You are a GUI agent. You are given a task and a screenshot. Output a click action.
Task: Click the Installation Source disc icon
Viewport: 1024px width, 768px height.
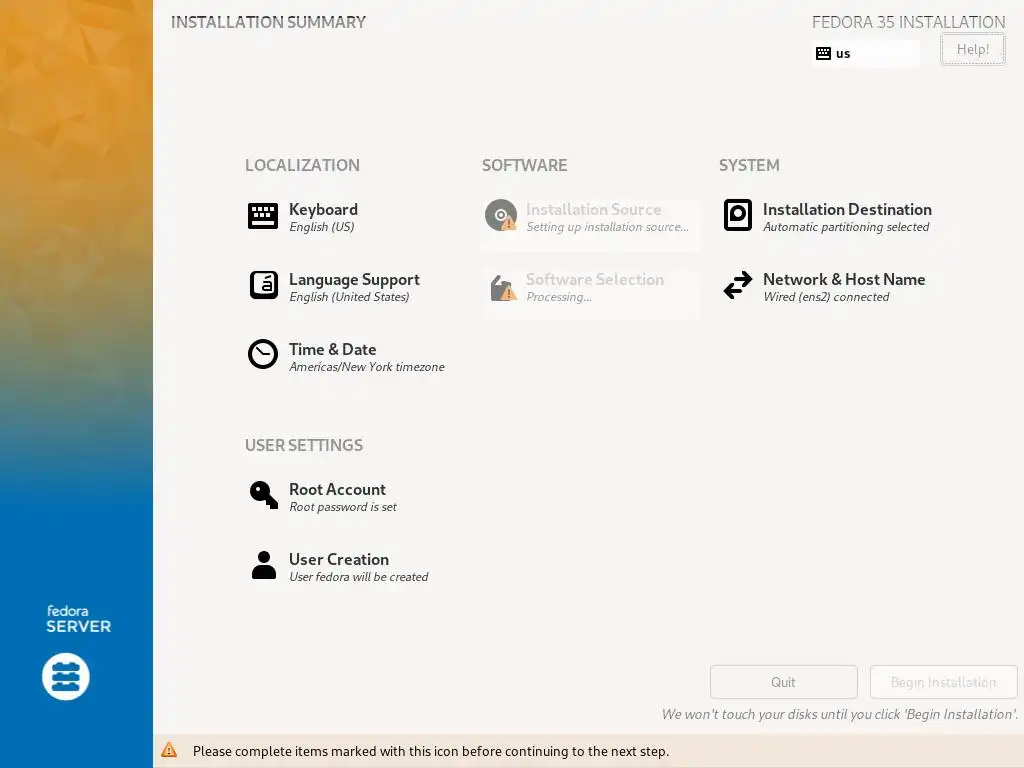(x=501, y=216)
